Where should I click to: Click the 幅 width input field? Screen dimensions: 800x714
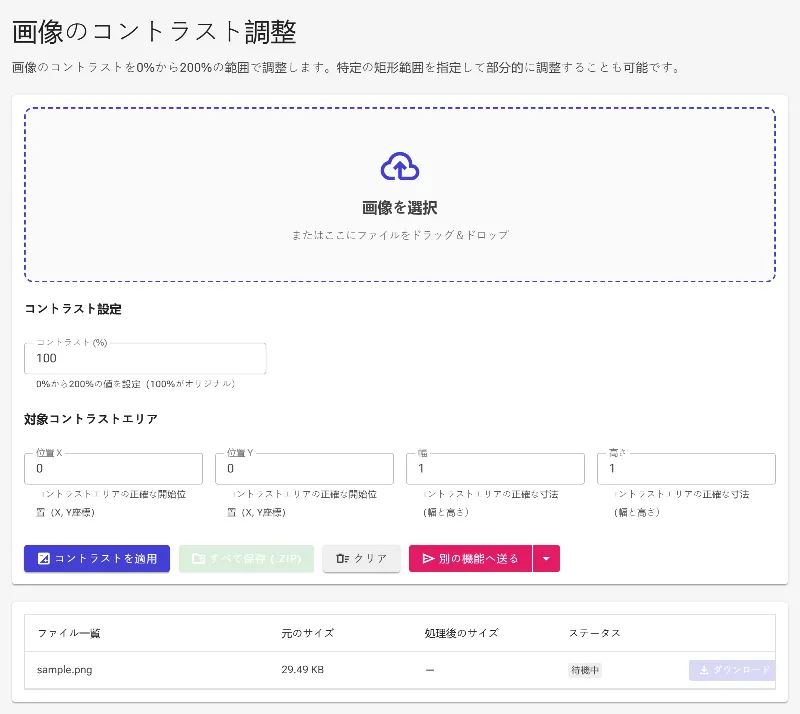click(495, 469)
